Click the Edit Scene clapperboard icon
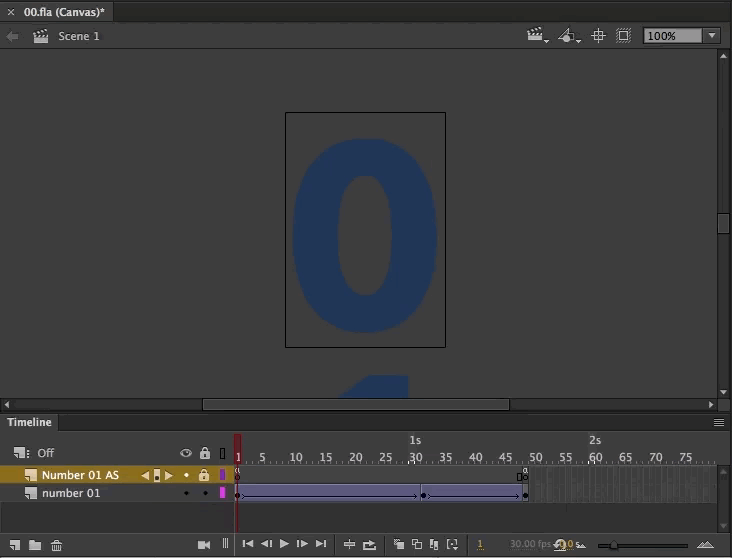732x558 pixels. pyautogui.click(x=537, y=35)
